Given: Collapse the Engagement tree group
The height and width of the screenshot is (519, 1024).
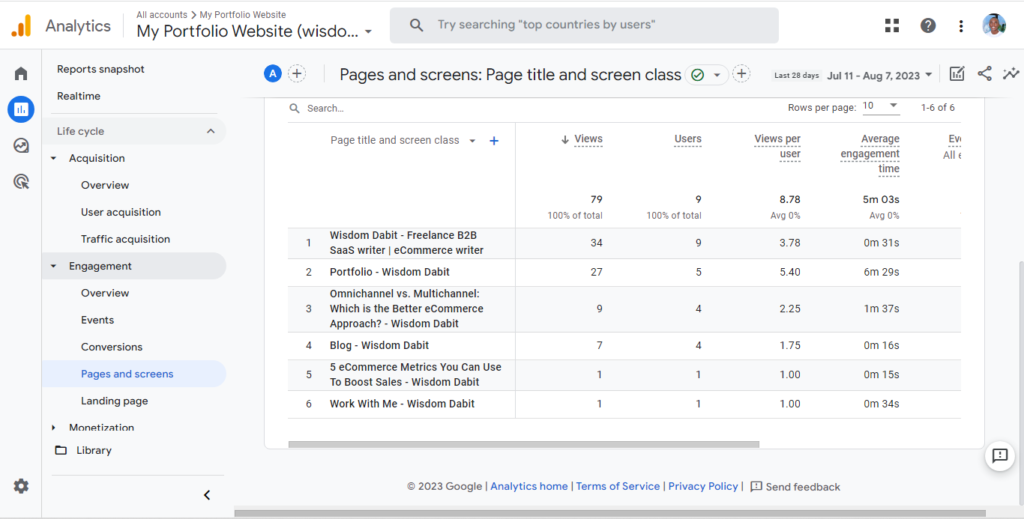Looking at the screenshot, I should point(54,266).
